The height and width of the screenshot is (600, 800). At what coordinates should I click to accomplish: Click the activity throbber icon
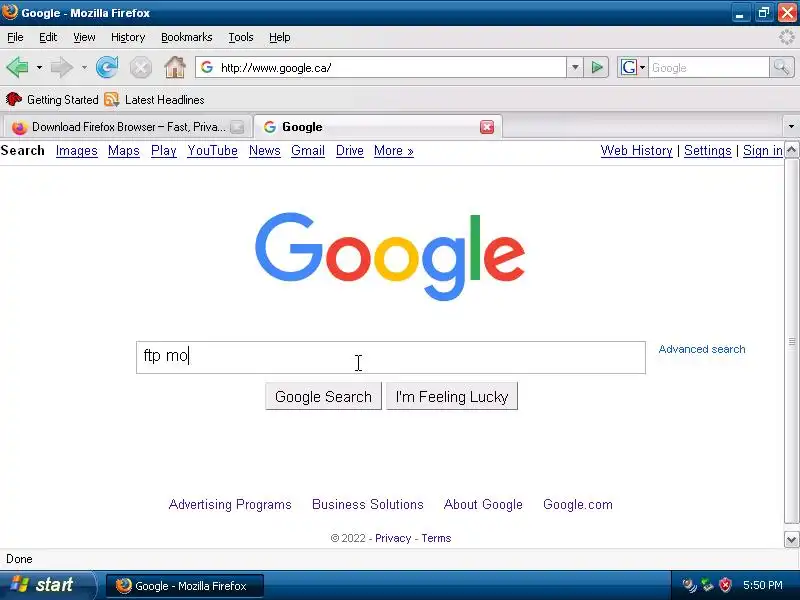click(x=786, y=37)
